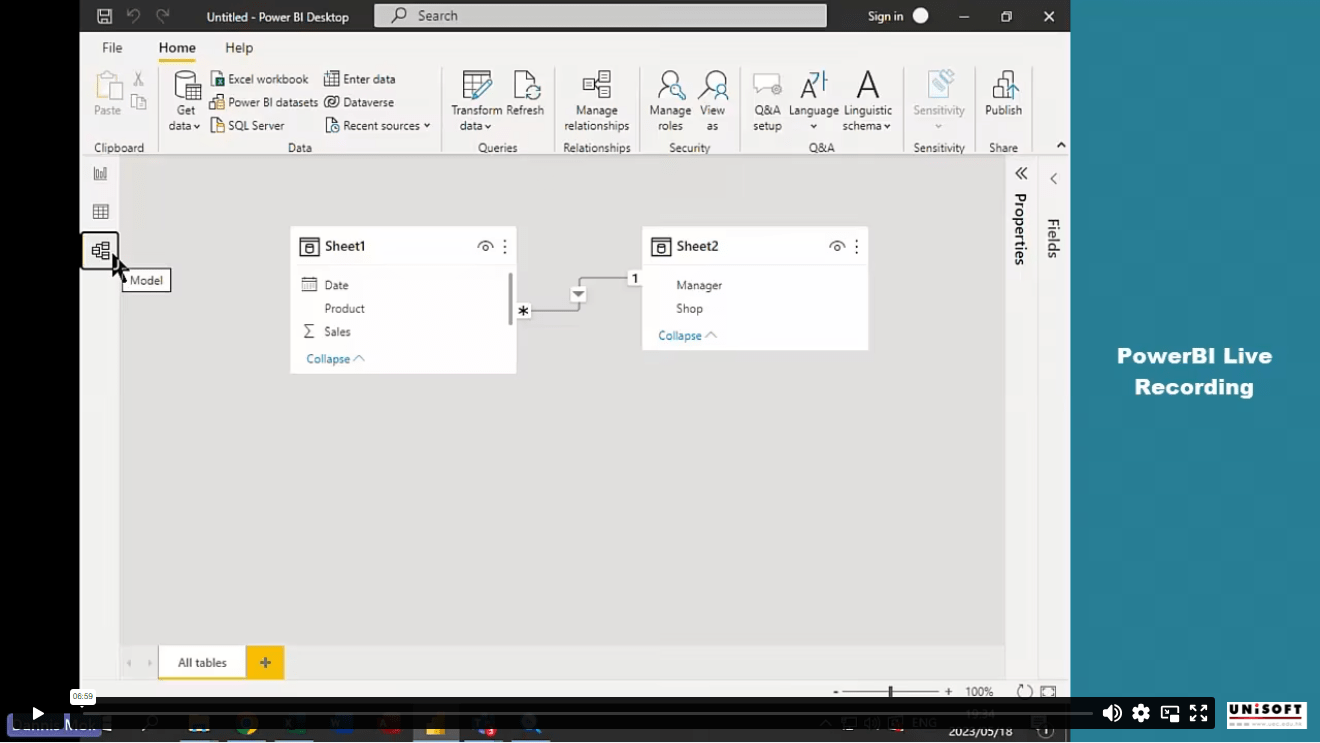This screenshot has height=743, width=1320.
Task: Select the Model view icon
Action: 100,250
